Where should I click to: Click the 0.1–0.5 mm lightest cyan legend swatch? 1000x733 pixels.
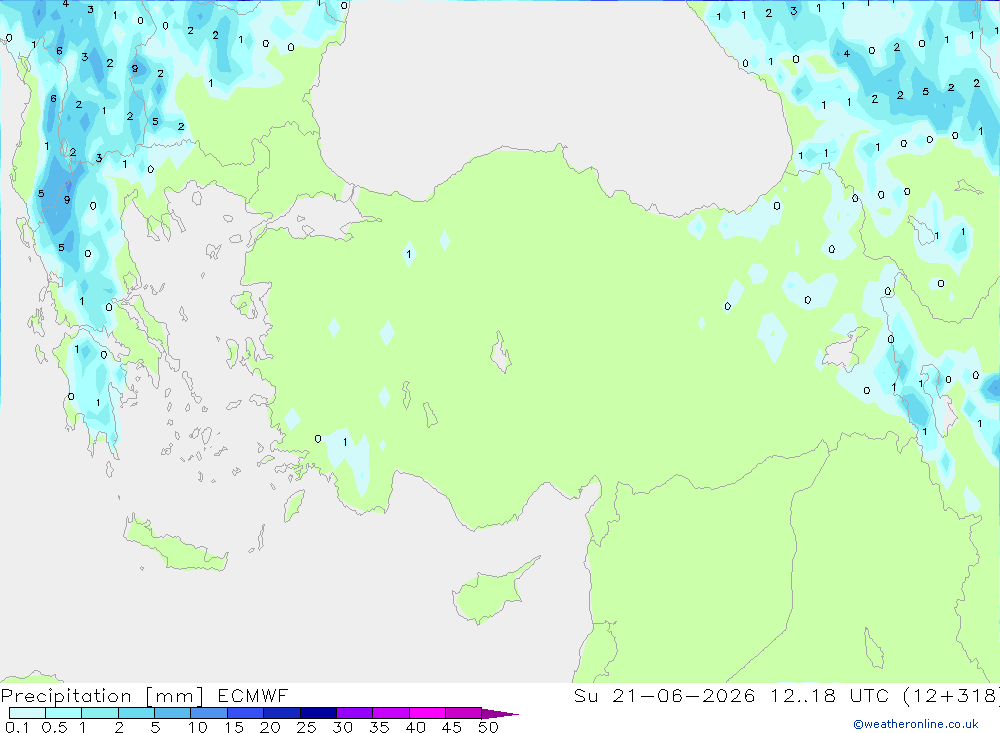point(27,713)
